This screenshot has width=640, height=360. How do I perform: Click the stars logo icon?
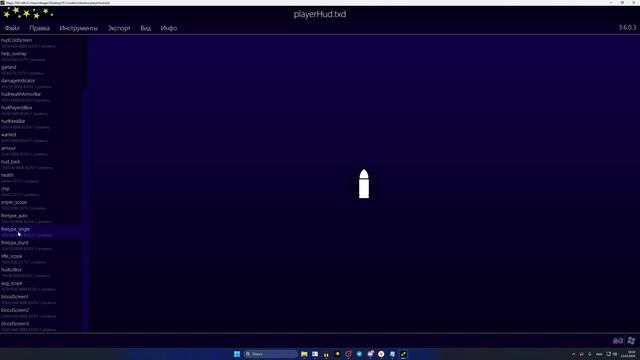point(28,13)
